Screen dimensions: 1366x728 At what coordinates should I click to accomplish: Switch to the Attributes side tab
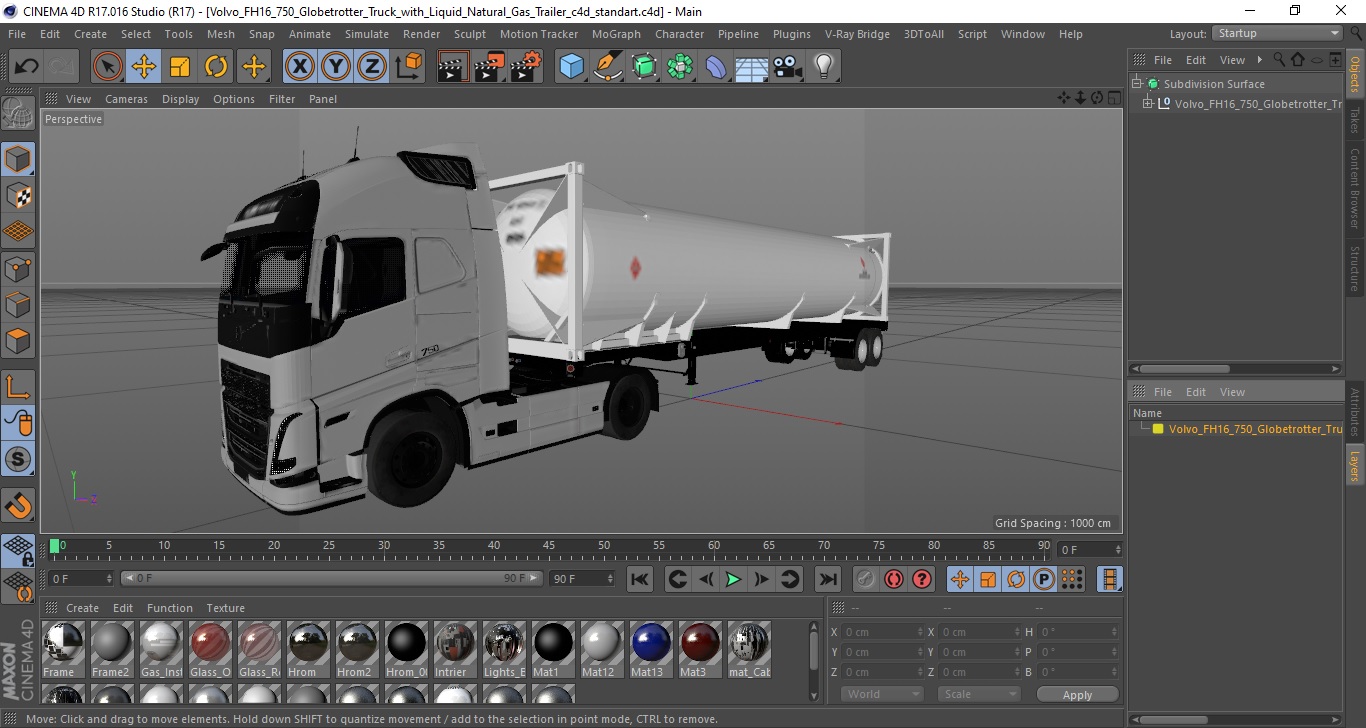click(1355, 410)
